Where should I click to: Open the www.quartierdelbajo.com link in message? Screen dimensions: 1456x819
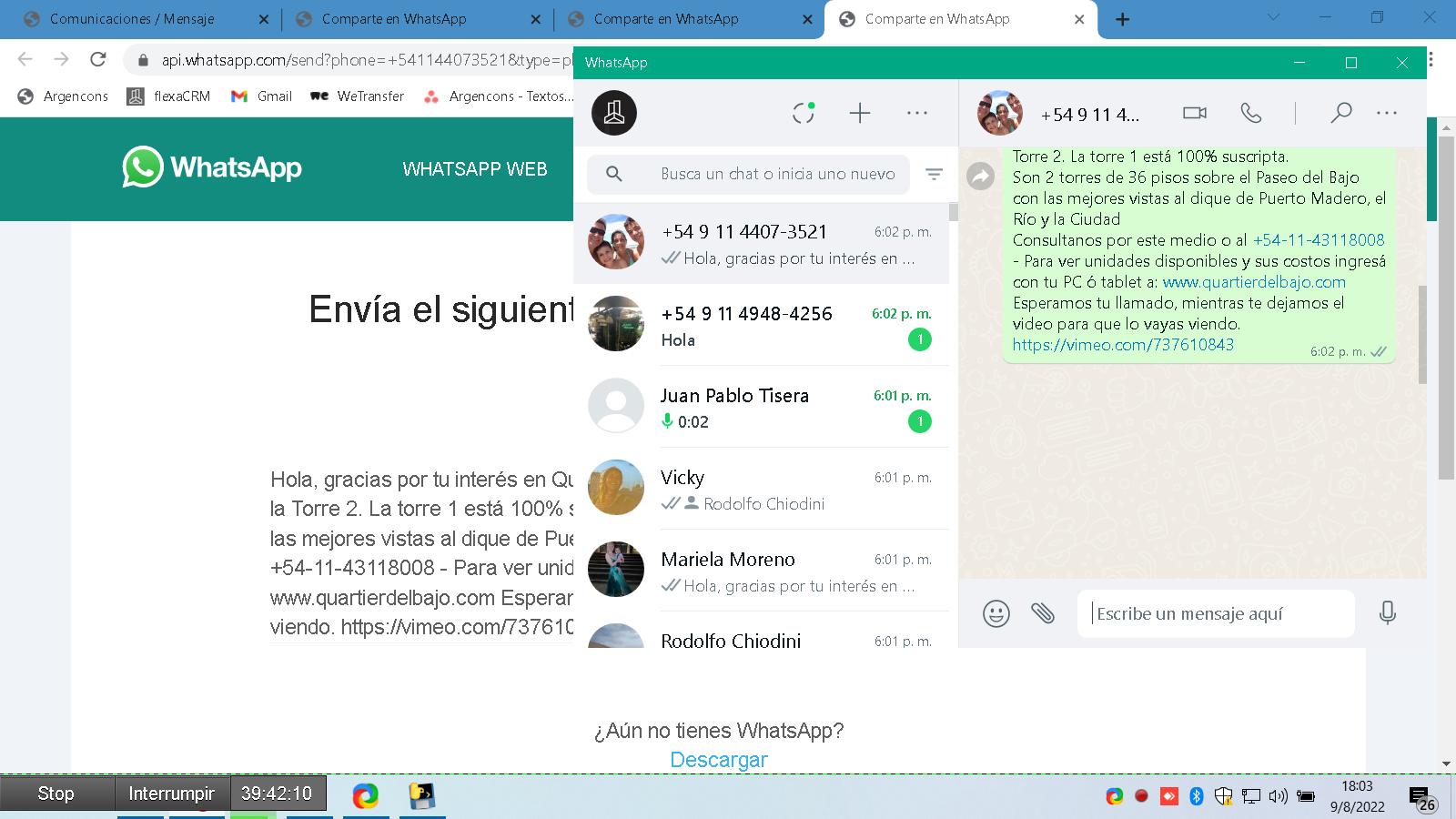pos(1254,282)
